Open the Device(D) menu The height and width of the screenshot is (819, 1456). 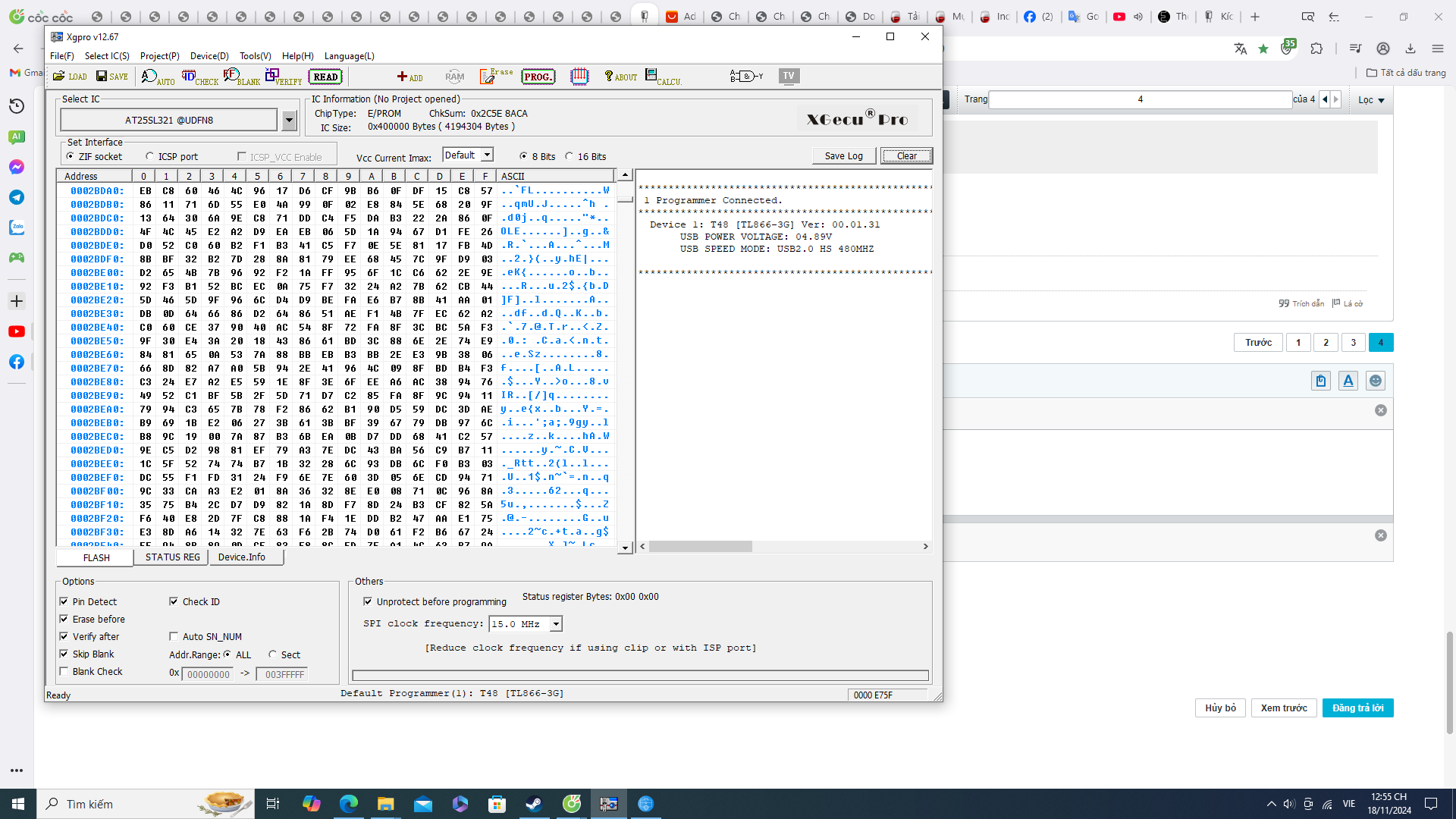click(x=209, y=56)
